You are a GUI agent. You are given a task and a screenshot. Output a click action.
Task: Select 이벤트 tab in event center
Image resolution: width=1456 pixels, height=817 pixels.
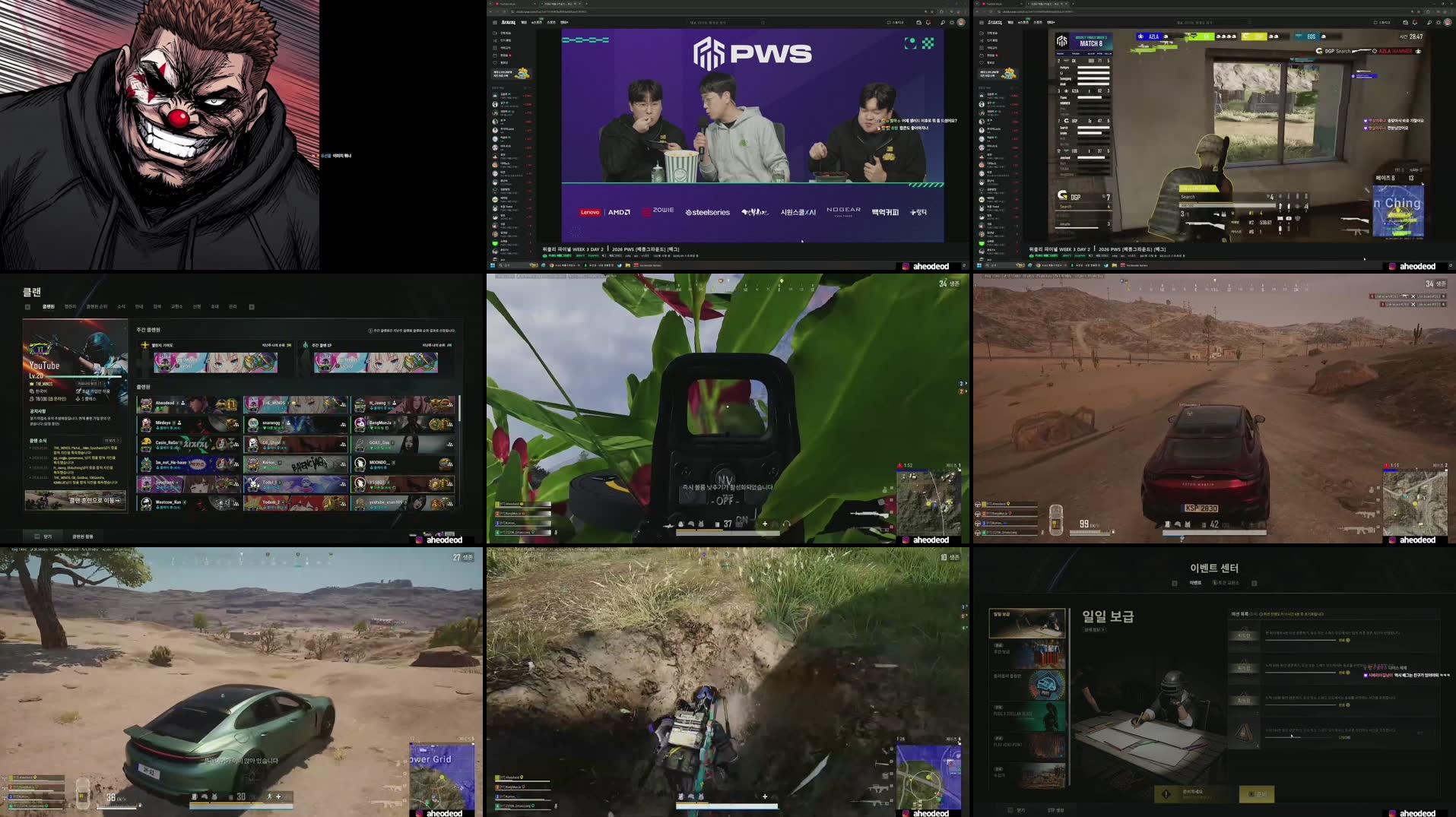coord(1195,583)
